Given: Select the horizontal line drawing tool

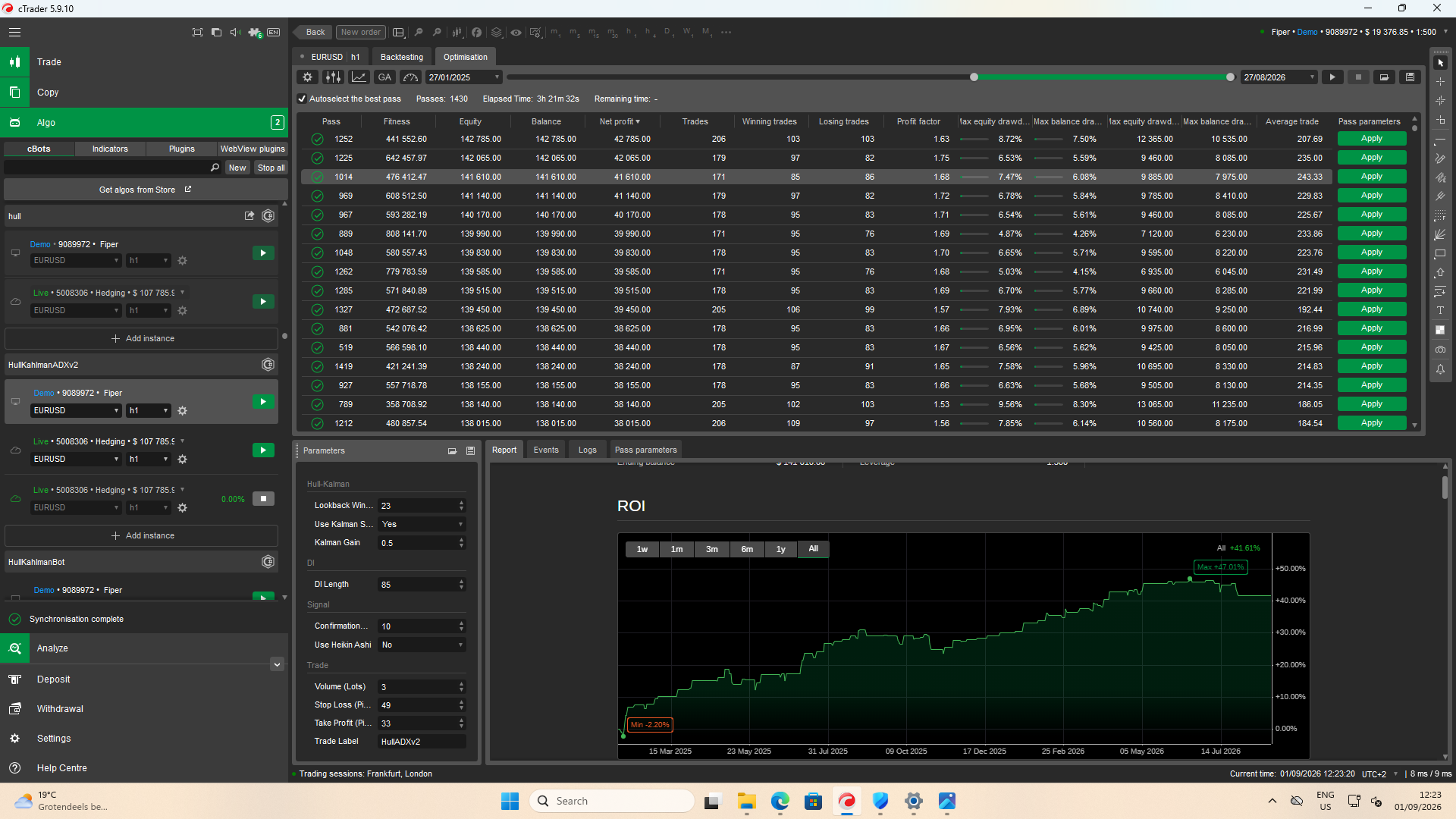Looking at the screenshot, I should coord(1441,141).
